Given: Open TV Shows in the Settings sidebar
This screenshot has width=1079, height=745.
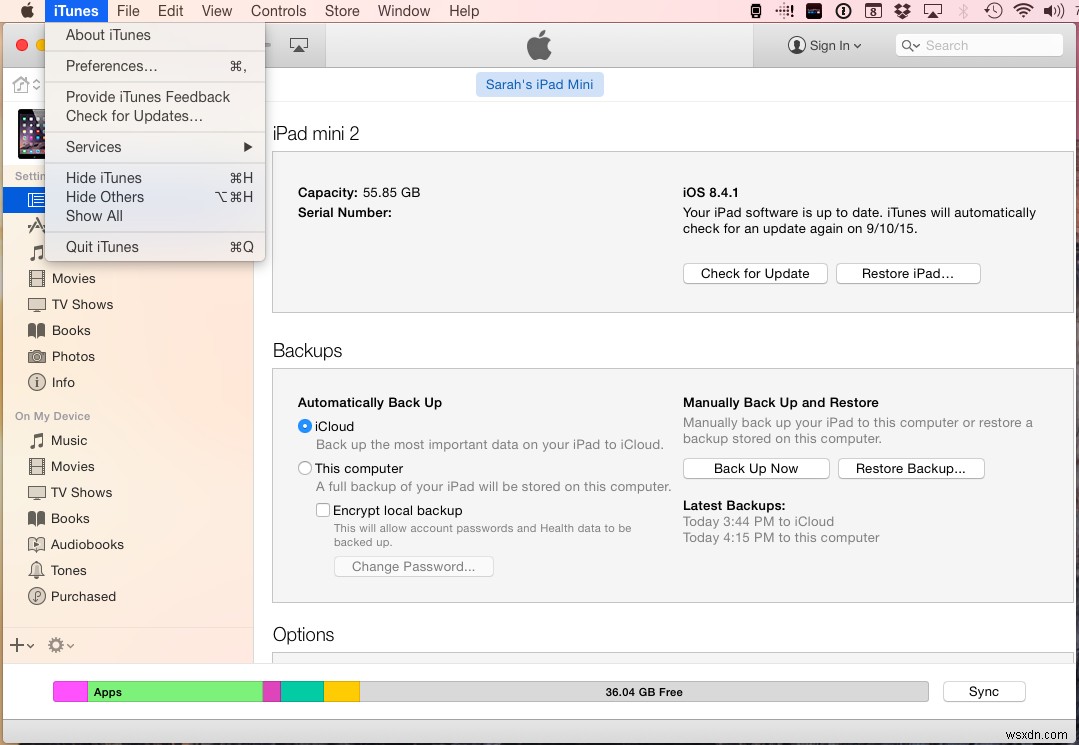Looking at the screenshot, I should 83,304.
